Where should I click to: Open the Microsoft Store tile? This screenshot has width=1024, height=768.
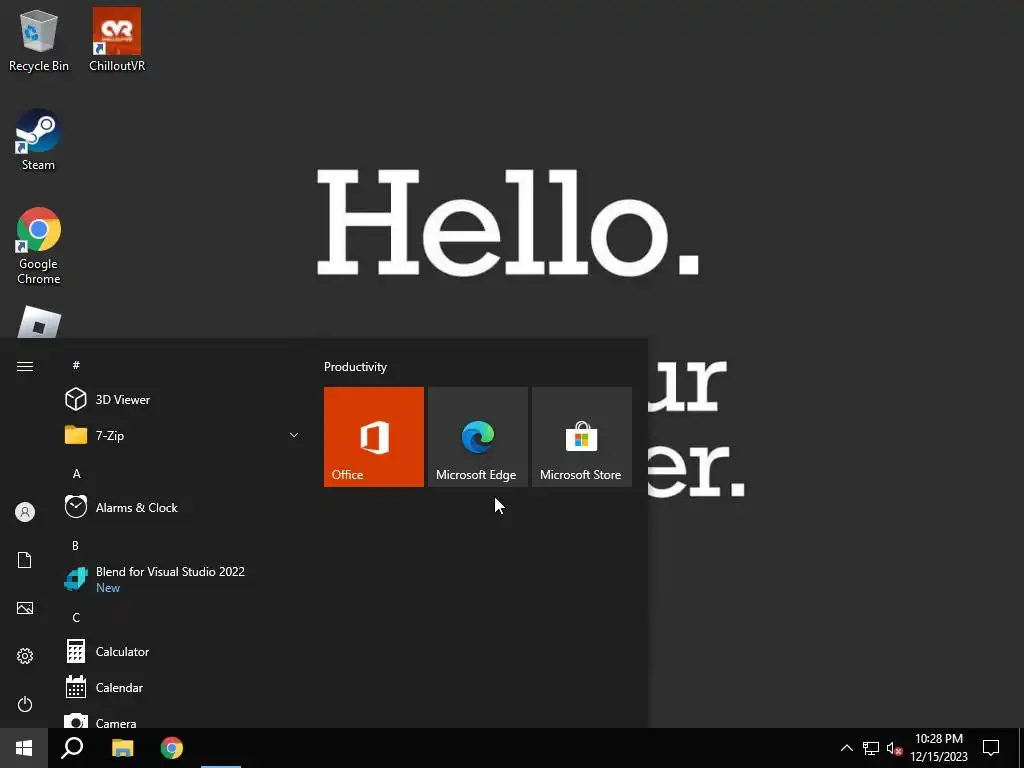(582, 437)
